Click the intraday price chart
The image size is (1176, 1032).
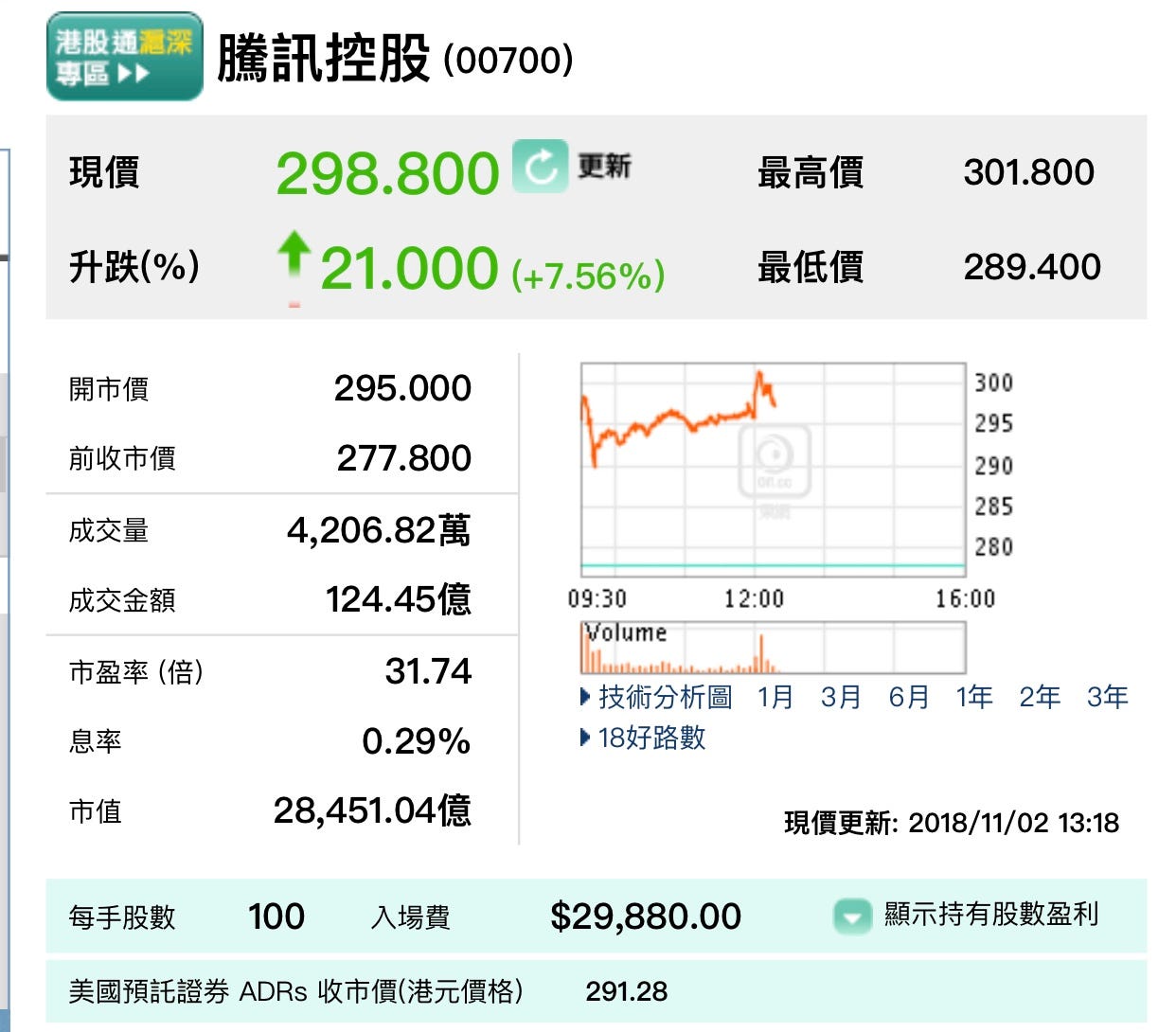point(773,470)
